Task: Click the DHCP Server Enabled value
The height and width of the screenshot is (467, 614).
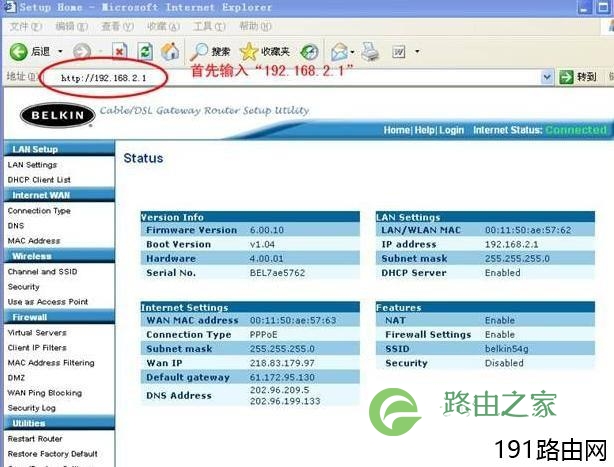Action: click(502, 273)
